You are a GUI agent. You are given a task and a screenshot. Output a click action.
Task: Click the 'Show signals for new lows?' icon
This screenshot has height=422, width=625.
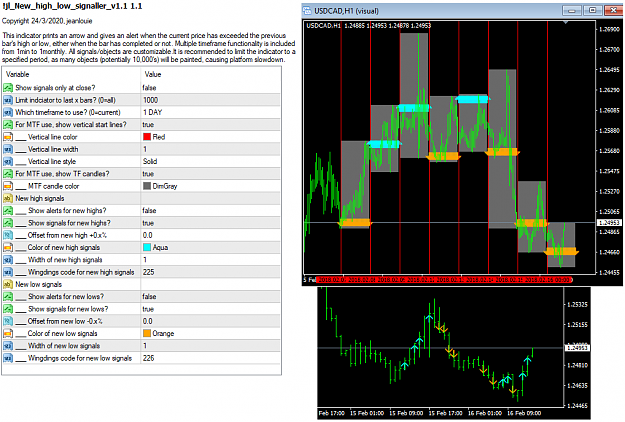point(8,309)
